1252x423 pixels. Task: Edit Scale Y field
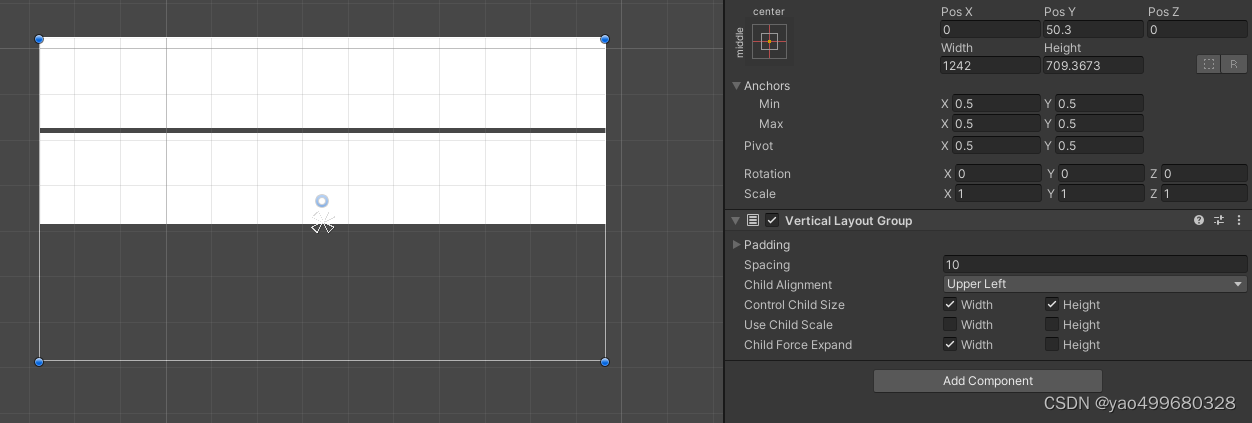pos(1101,194)
